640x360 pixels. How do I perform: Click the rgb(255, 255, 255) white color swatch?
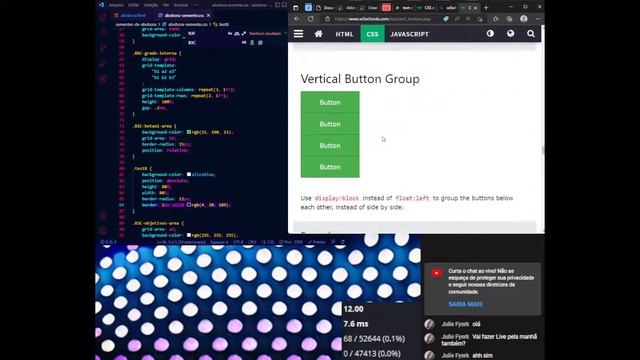[x=189, y=235]
